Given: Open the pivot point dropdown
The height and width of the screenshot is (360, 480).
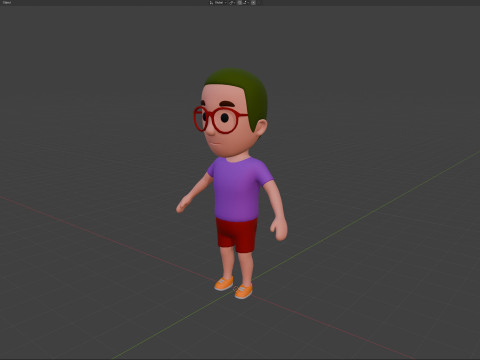Looking at the screenshot, I should click(232, 2).
